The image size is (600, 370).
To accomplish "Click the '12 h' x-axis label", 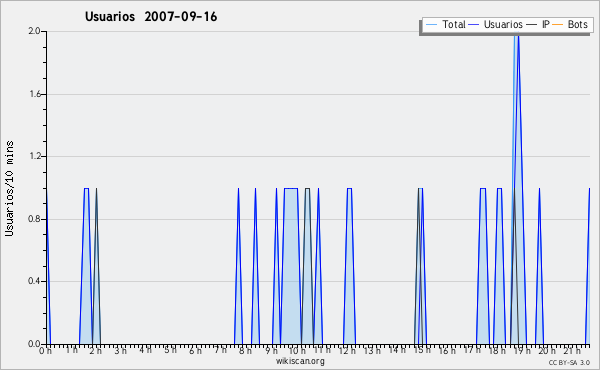I will point(347,350).
